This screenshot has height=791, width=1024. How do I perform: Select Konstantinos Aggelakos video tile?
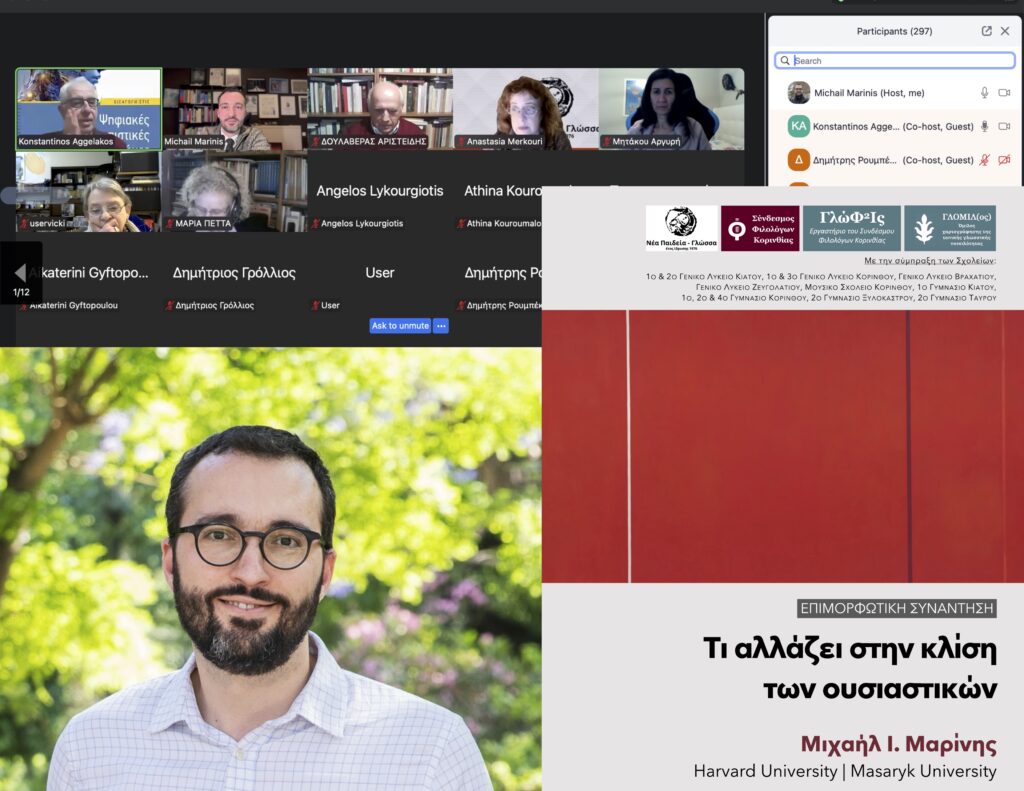[x=88, y=108]
